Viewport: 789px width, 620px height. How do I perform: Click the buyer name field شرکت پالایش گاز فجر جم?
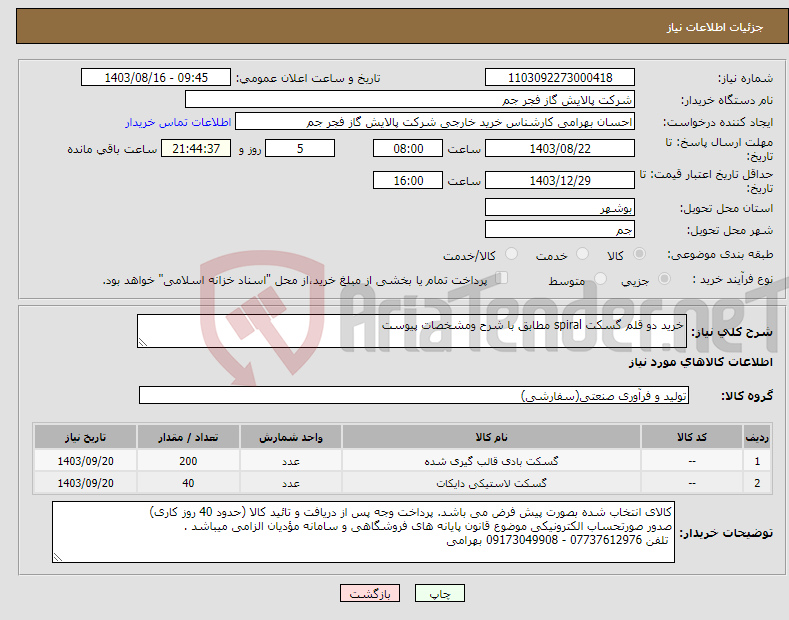point(410,100)
